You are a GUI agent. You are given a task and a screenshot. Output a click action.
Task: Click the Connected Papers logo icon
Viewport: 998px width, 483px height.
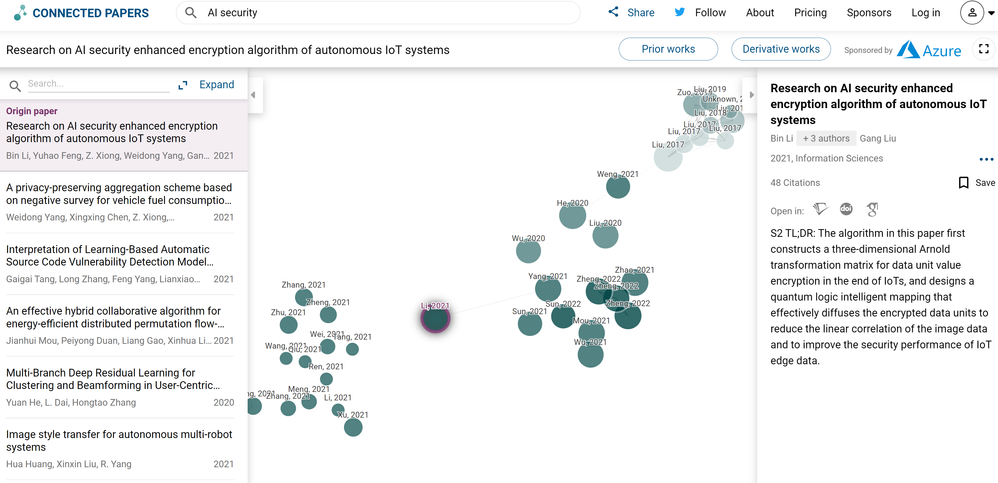(x=20, y=12)
